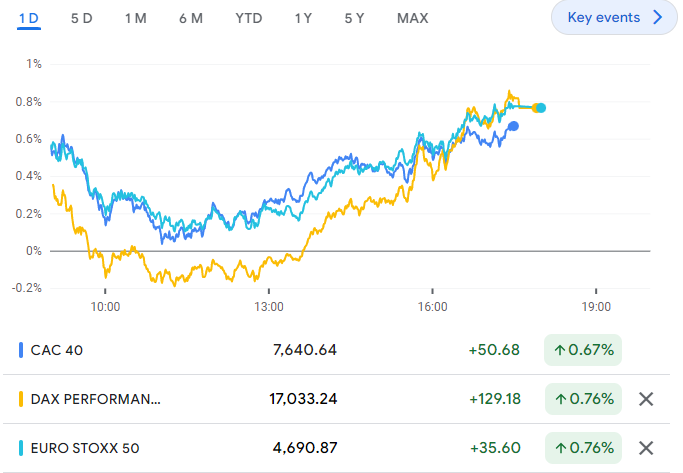This screenshot has width=683, height=473.
Task: Click the up arrow in CAC 40 badge
Action: [560, 350]
